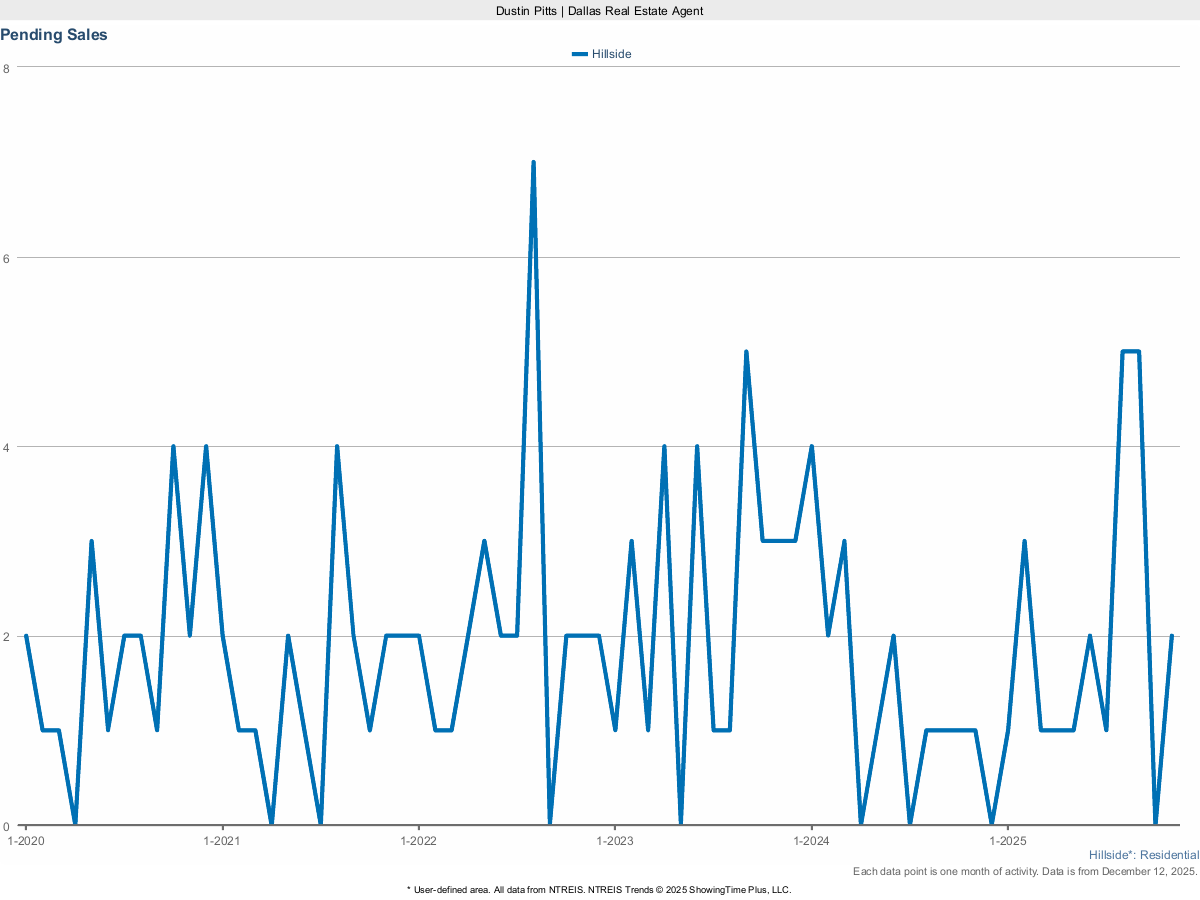This screenshot has height=900, width=1200.
Task: Expand the 1-2022 axis label
Action: (418, 841)
